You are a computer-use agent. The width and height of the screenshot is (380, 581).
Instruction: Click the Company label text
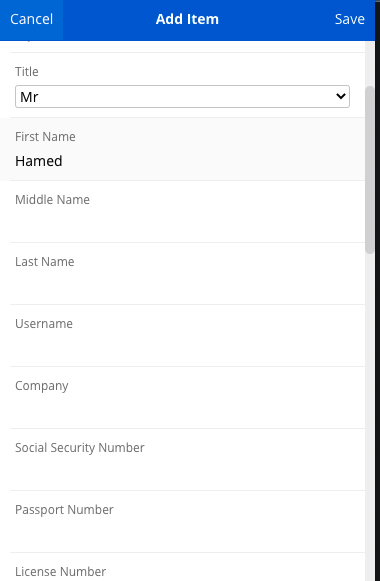click(41, 386)
